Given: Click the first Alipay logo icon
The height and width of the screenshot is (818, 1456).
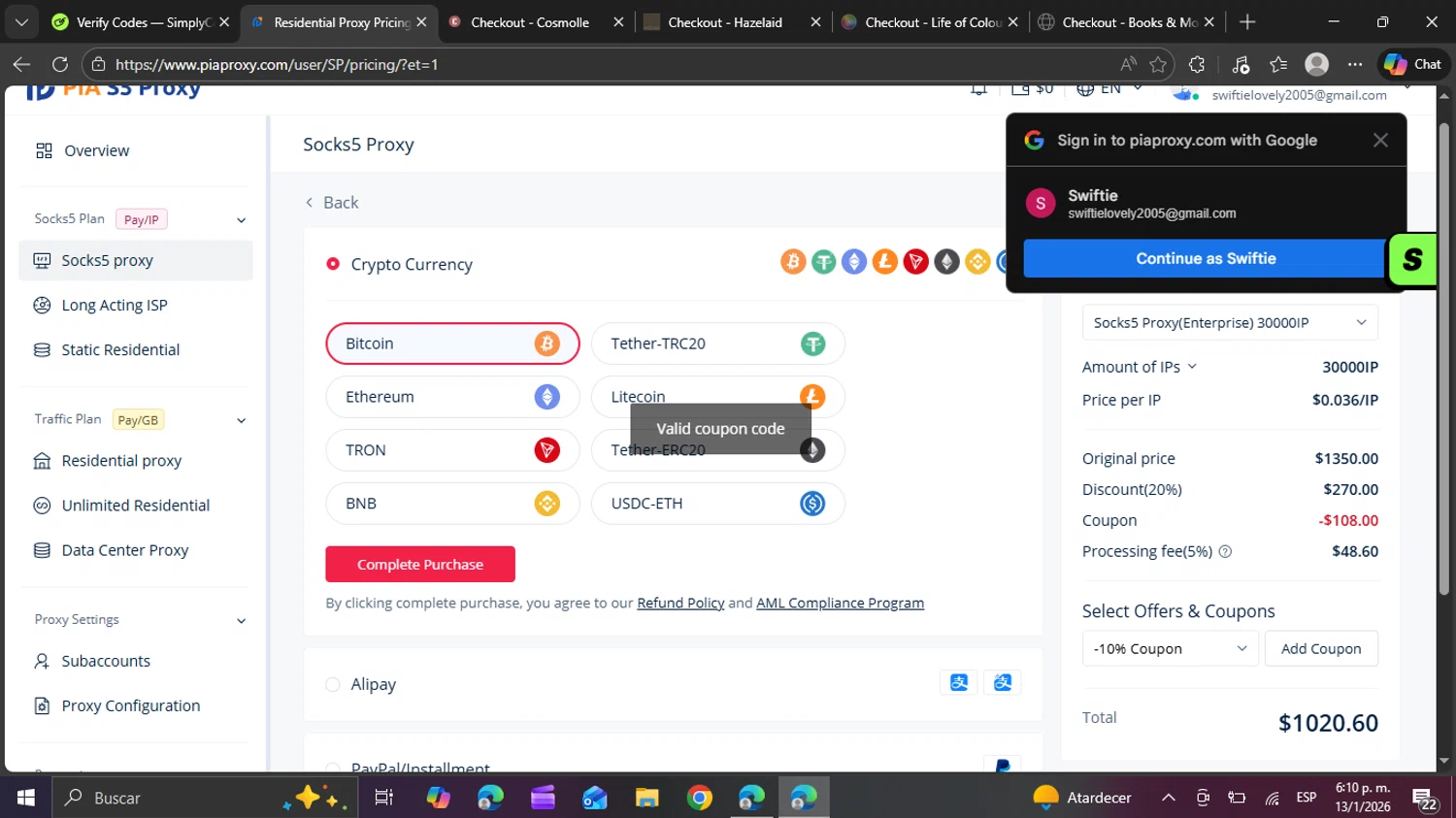Looking at the screenshot, I should (x=959, y=682).
